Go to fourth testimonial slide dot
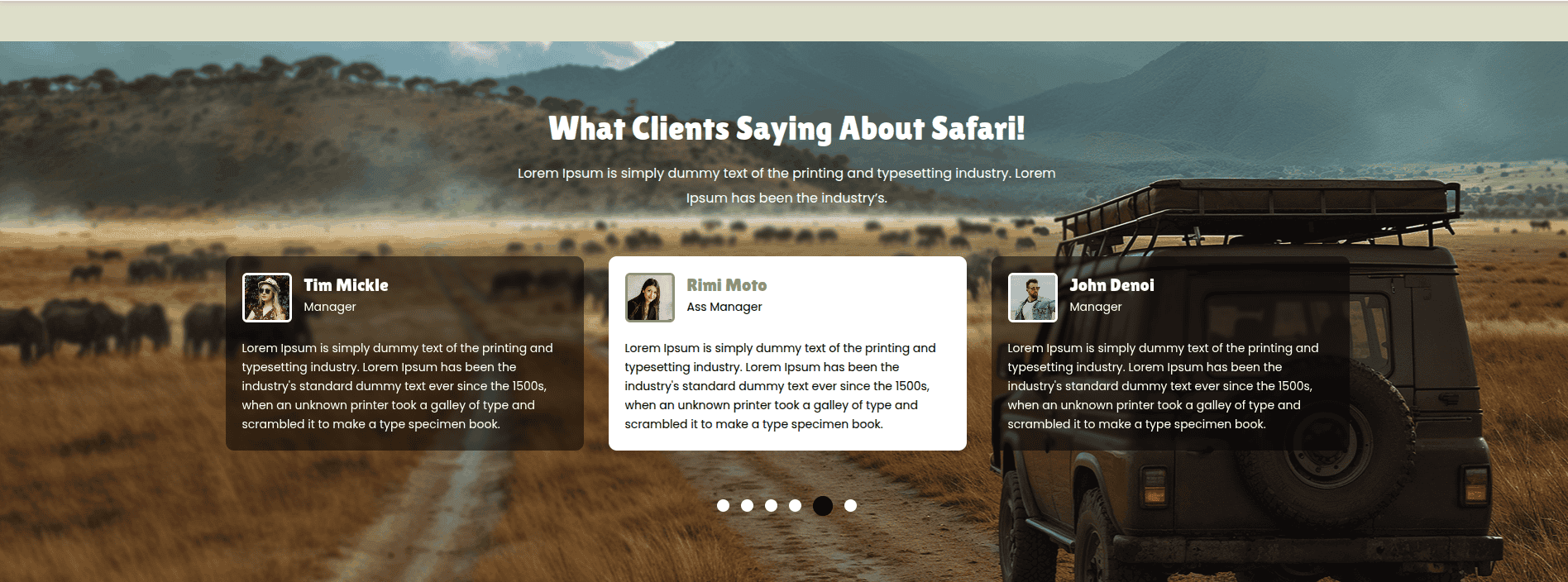 click(x=795, y=505)
